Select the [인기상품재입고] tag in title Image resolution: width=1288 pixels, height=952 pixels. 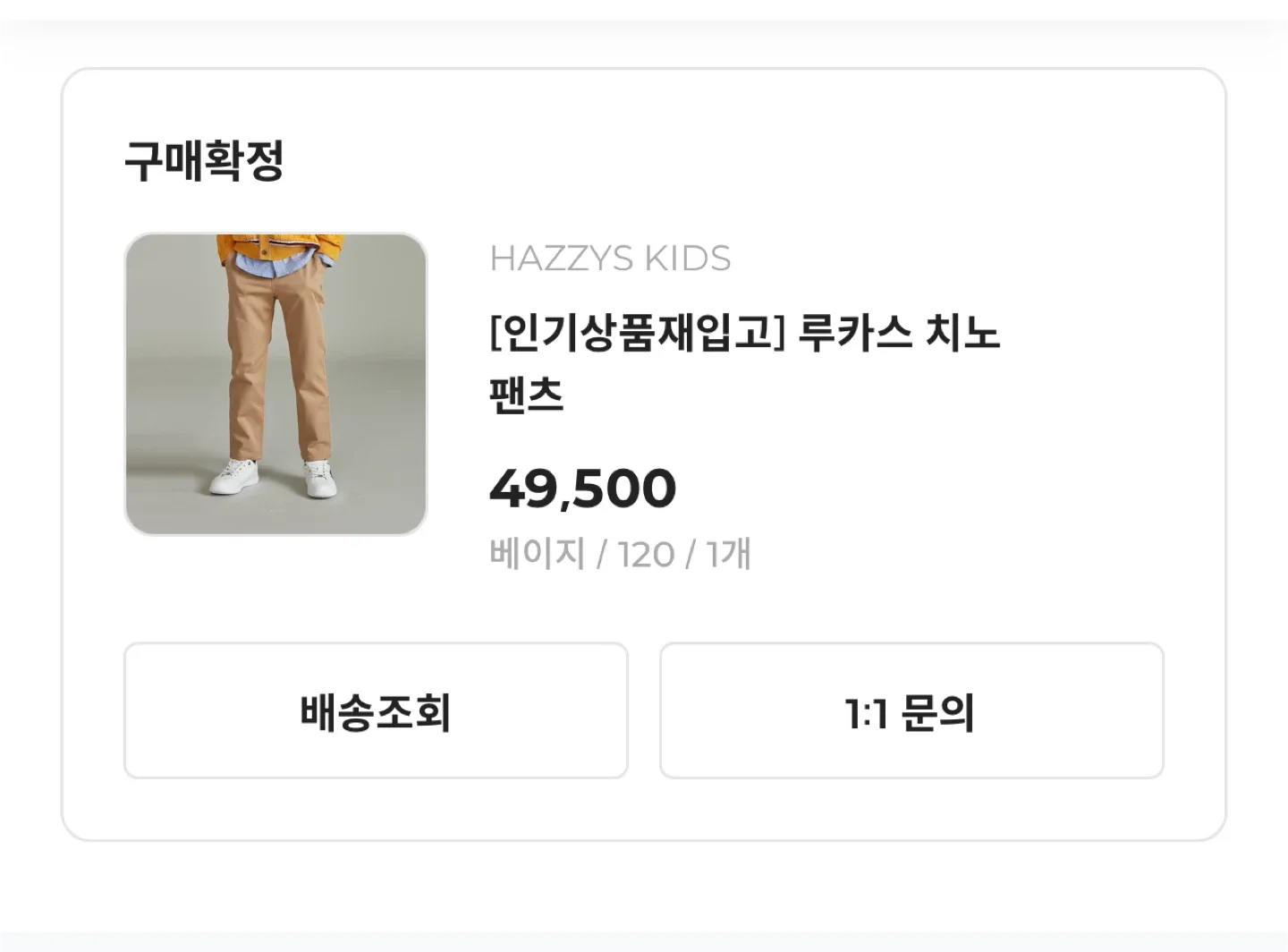(637, 334)
